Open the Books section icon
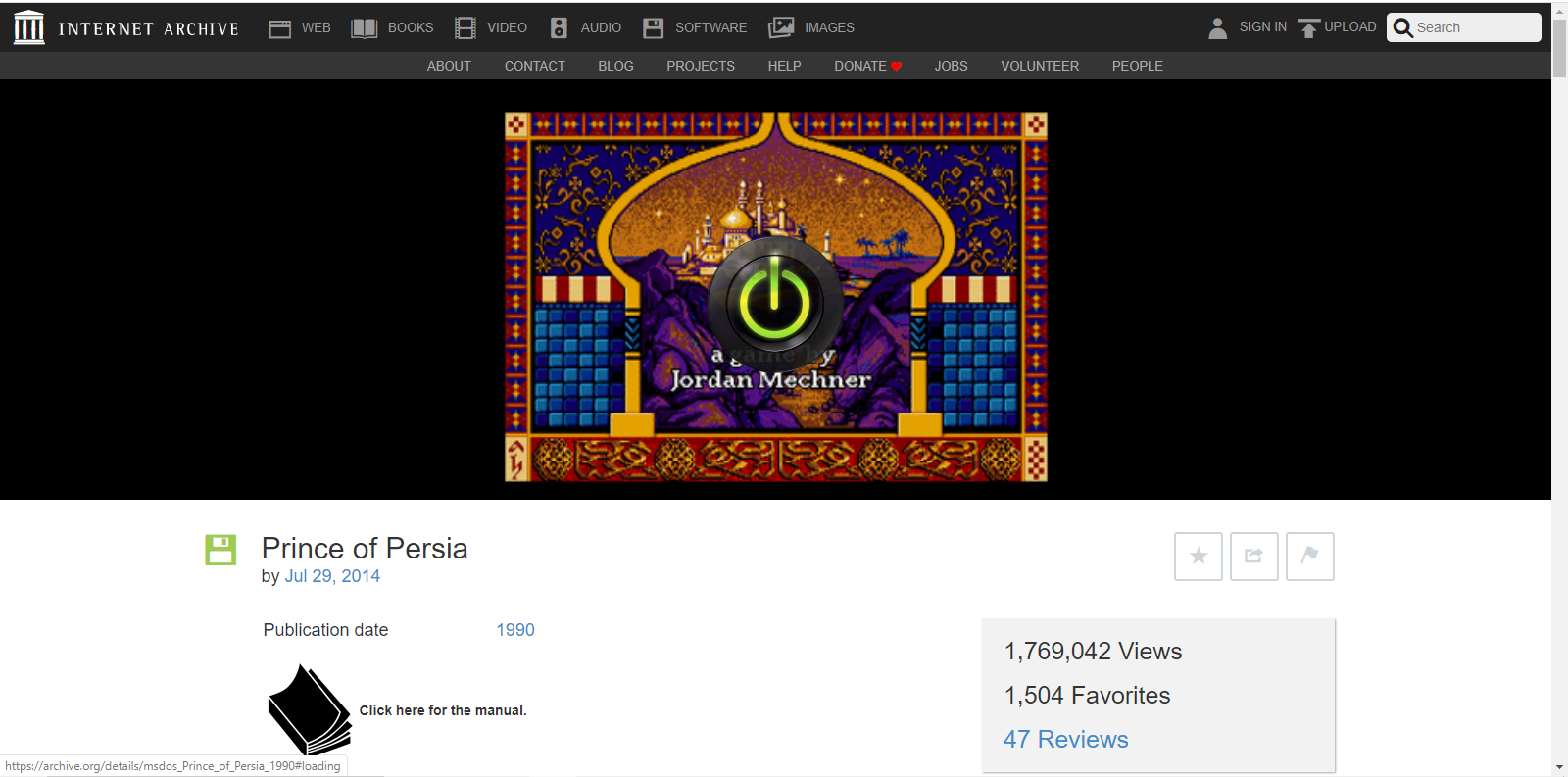 (365, 28)
